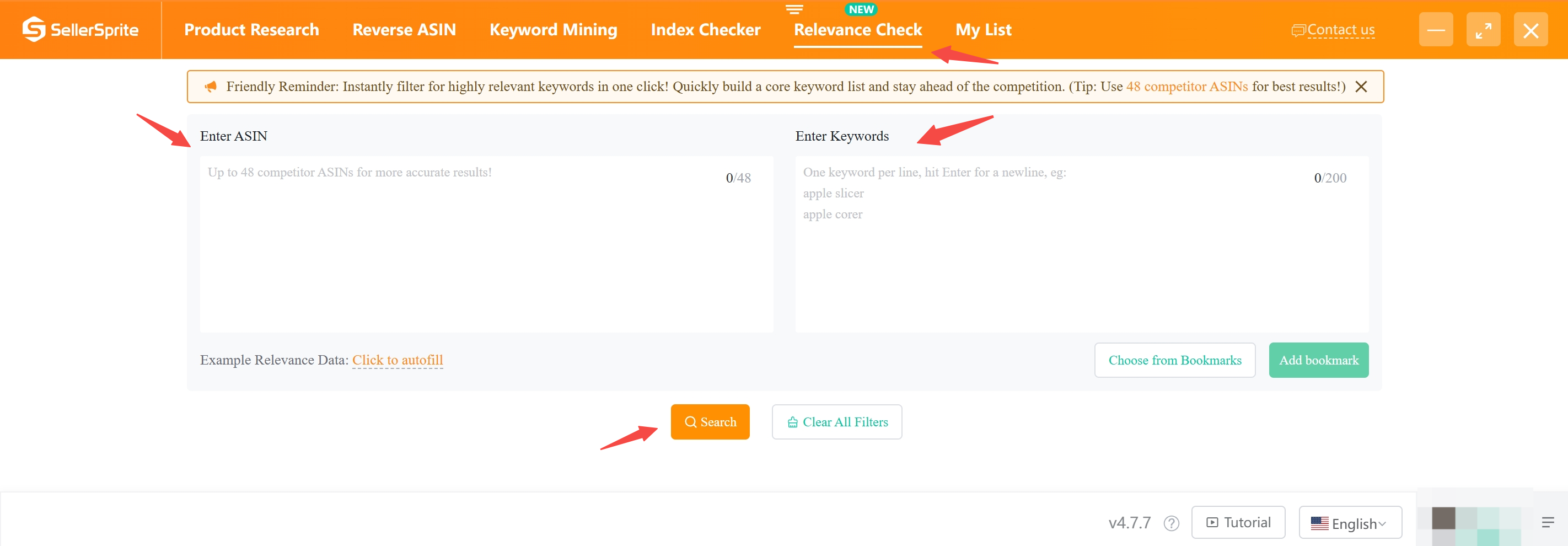Dismiss the Friendly Reminder banner
Viewport: 1568px width, 546px height.
1361,87
